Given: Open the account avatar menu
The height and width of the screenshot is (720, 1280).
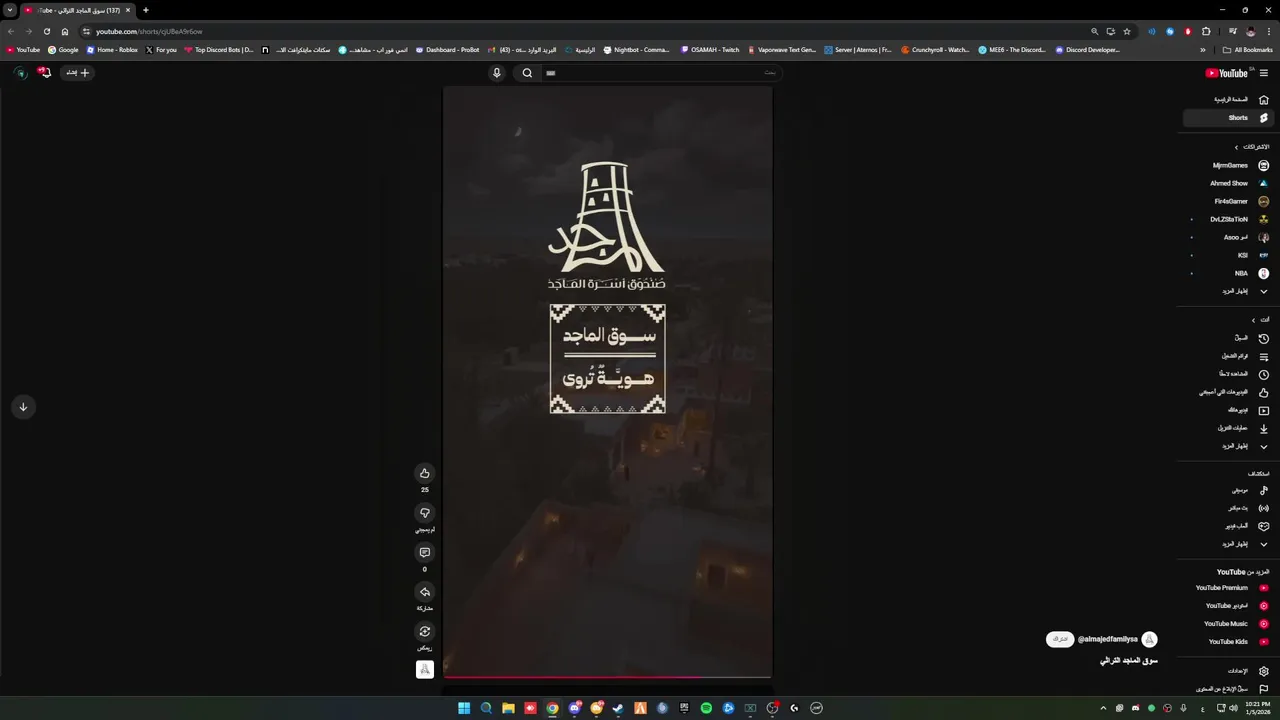Looking at the screenshot, I should point(20,73).
